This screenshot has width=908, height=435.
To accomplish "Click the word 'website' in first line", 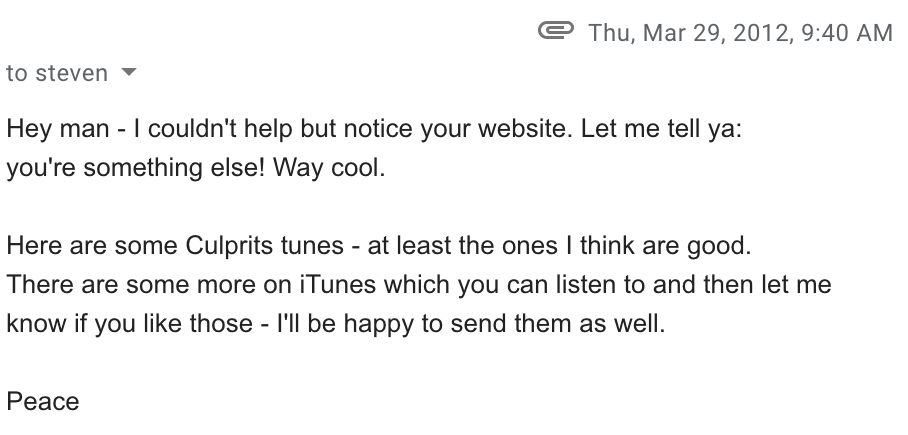I will (x=525, y=129).
